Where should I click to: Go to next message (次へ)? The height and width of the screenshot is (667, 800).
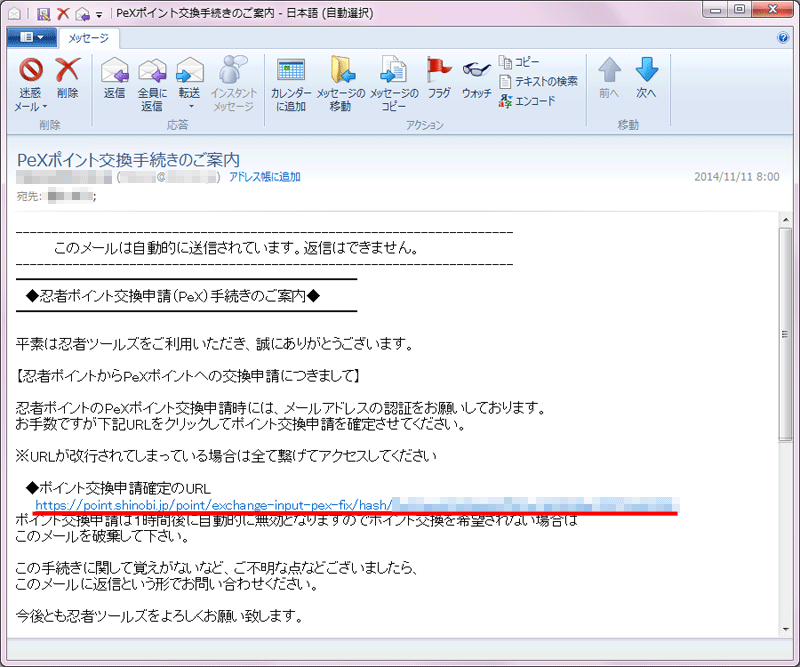click(x=646, y=78)
